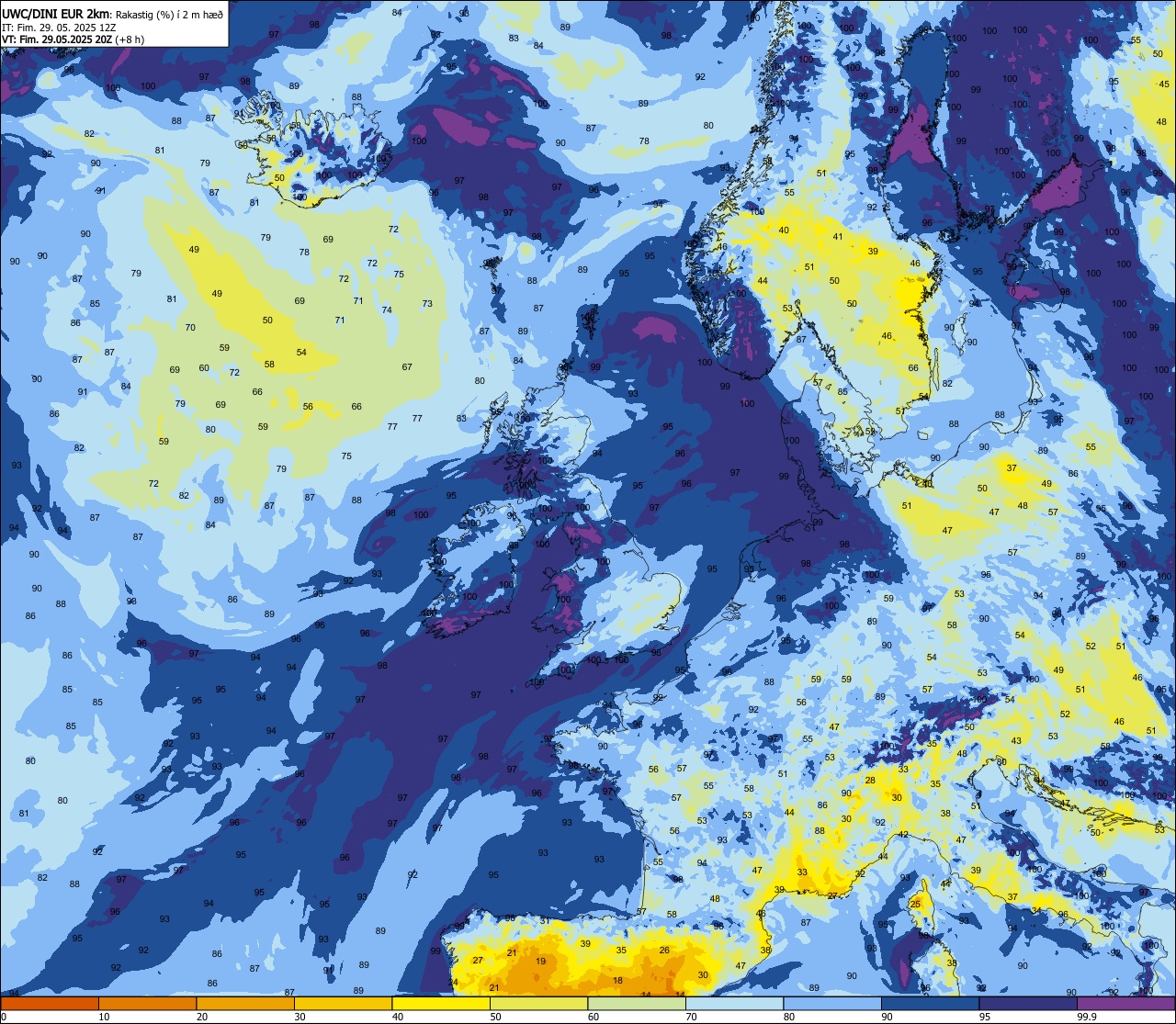Click the humidity value 19 over Spain
1176x1024 pixels.
(540, 962)
